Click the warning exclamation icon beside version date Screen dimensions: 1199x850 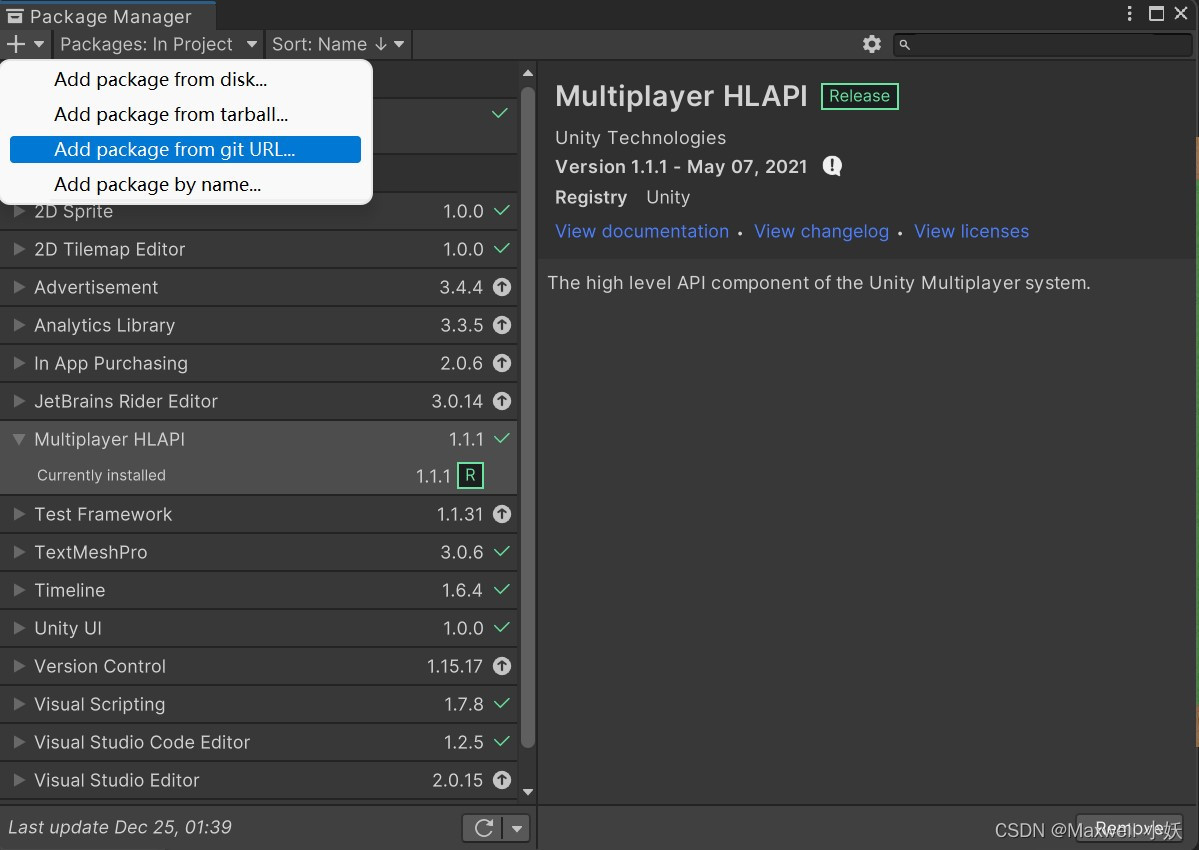click(x=832, y=166)
